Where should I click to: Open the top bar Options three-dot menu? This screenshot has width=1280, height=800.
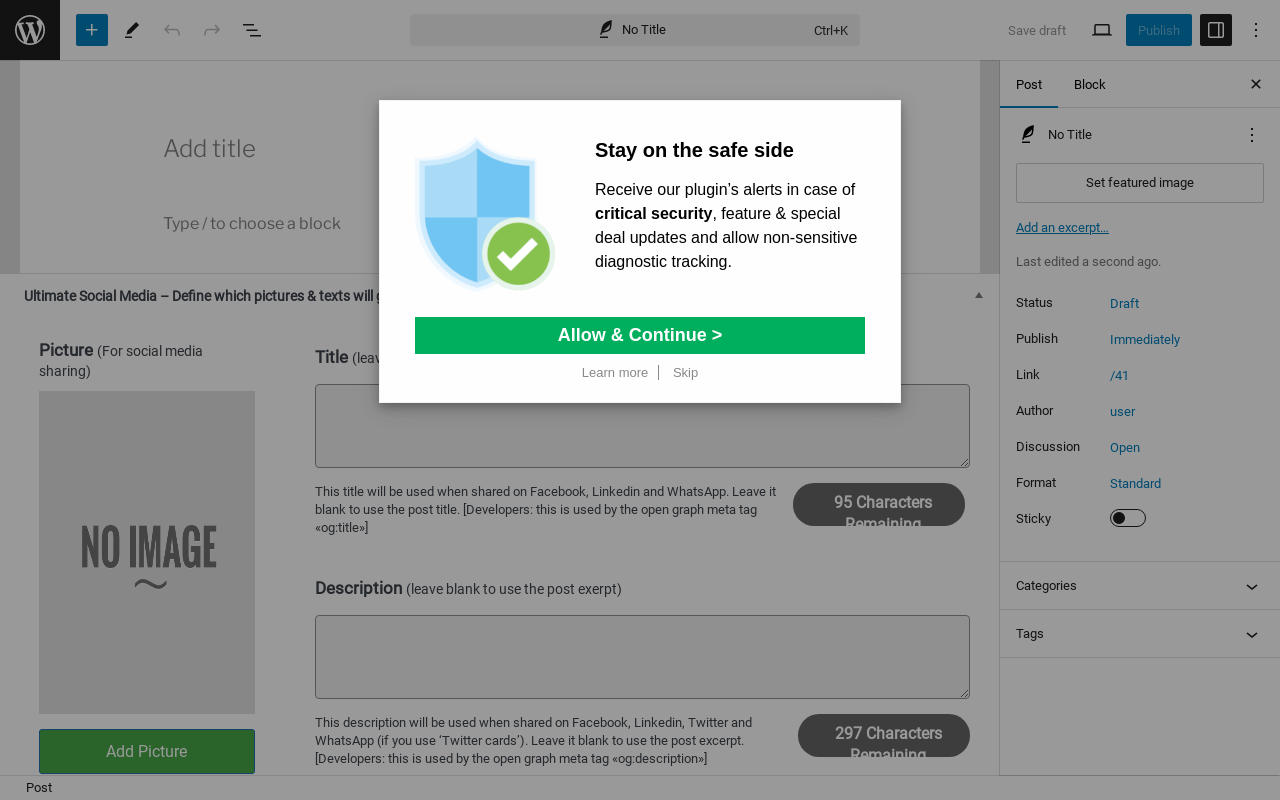pyautogui.click(x=1257, y=30)
